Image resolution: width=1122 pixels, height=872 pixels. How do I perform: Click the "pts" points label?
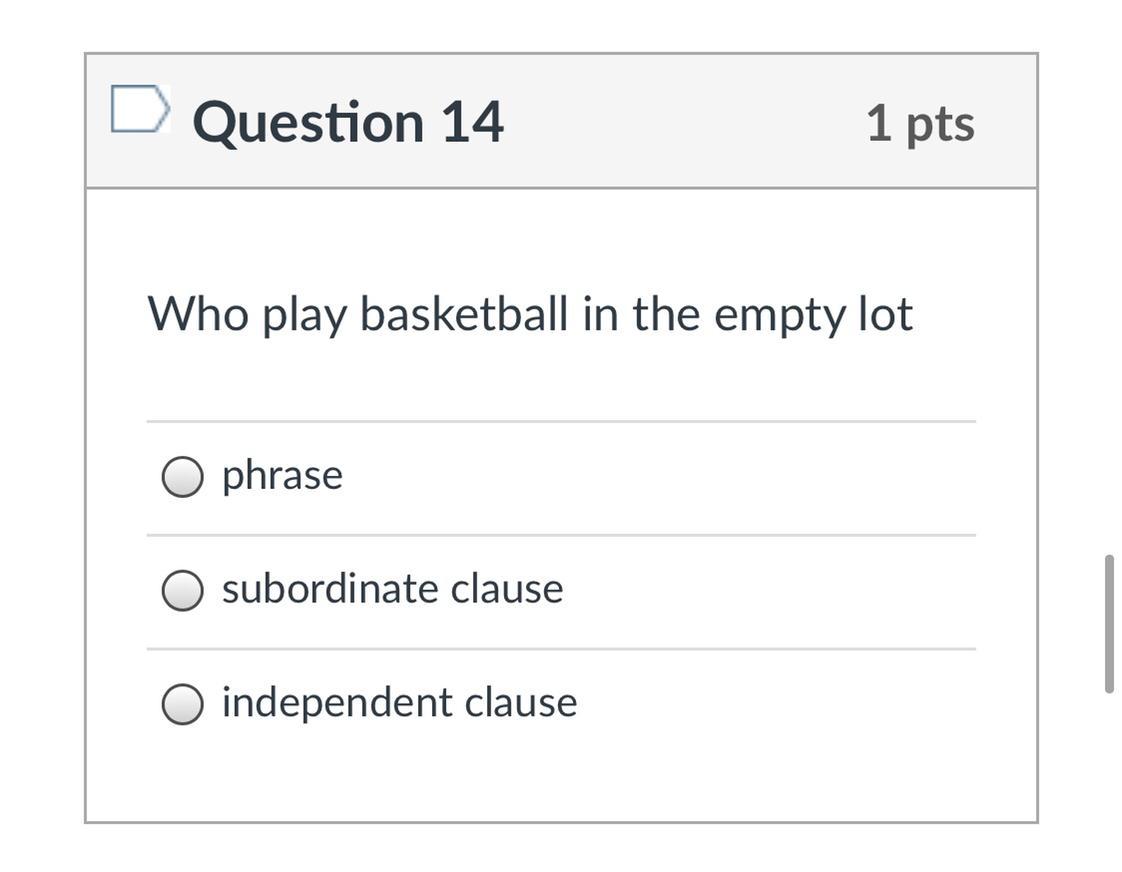[940, 124]
